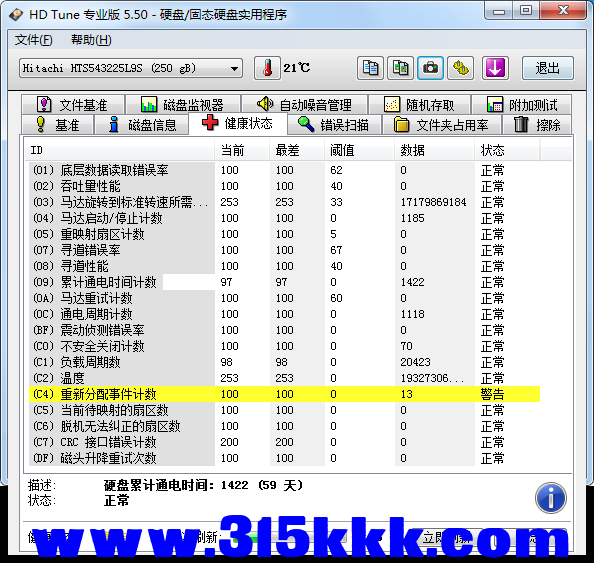Open the 文件(F) menu
594x563 pixels.
33,40
